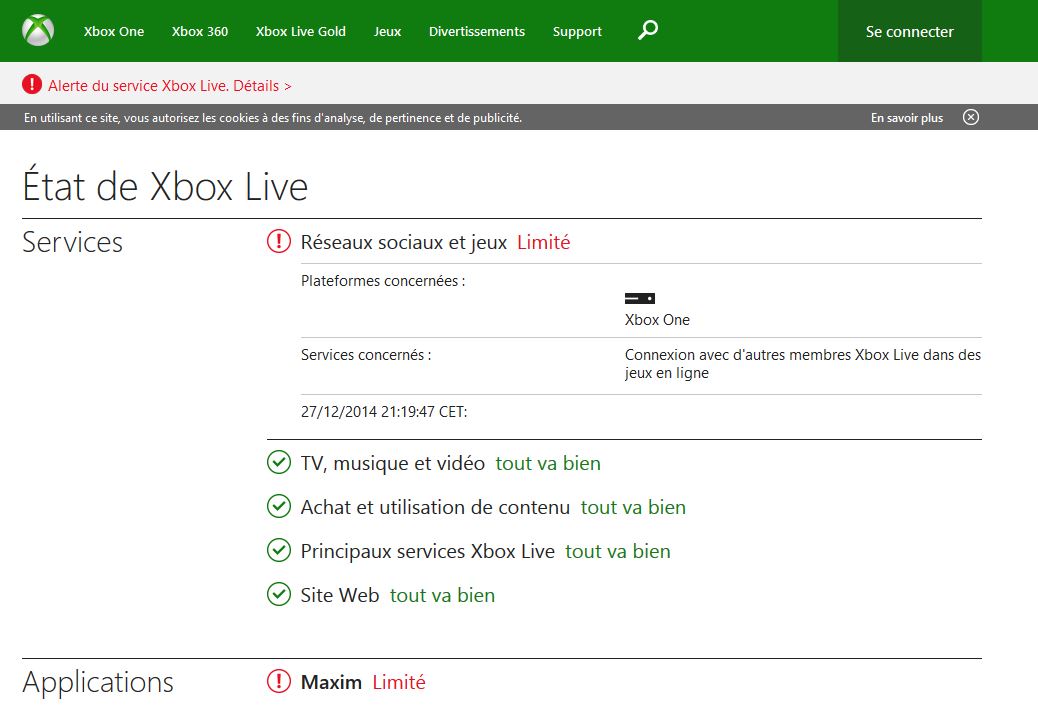Screen dimensions: 1038x724
Task: Open the Xbox One menu
Action: click(114, 31)
